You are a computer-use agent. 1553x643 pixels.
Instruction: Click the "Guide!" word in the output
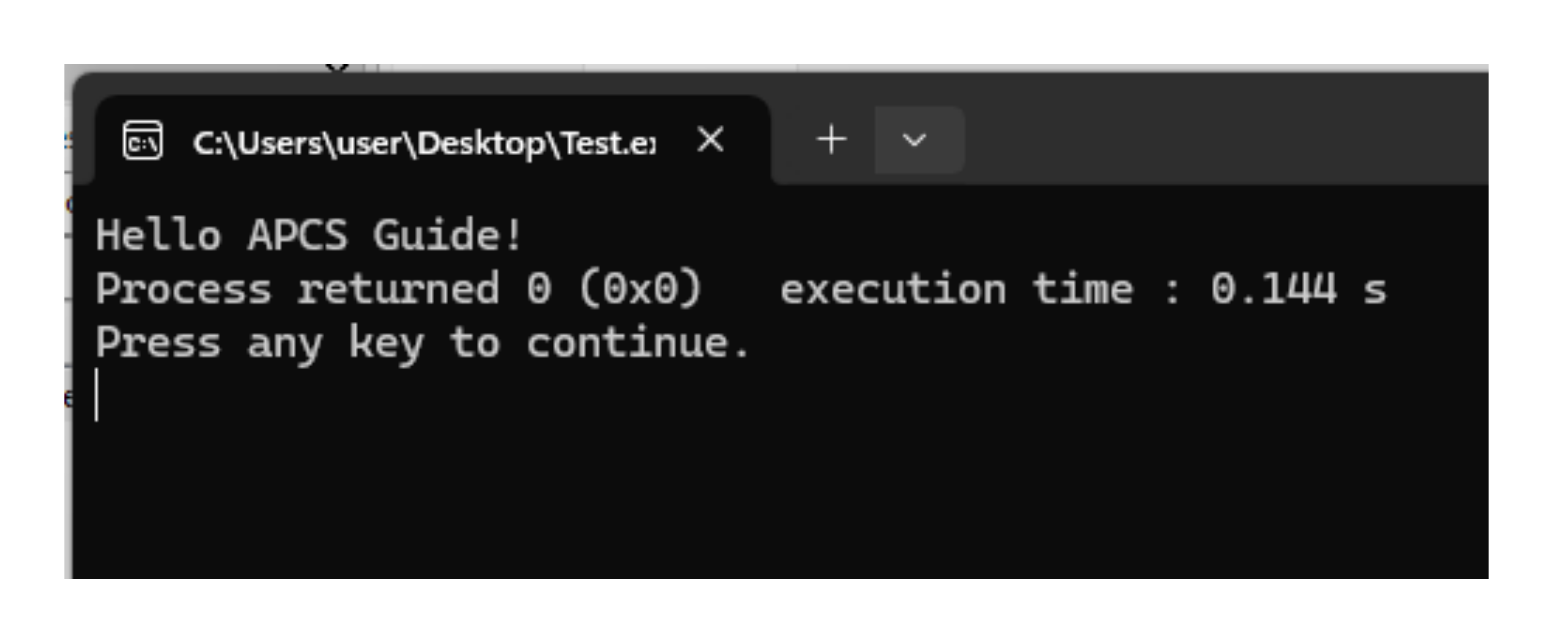448,236
